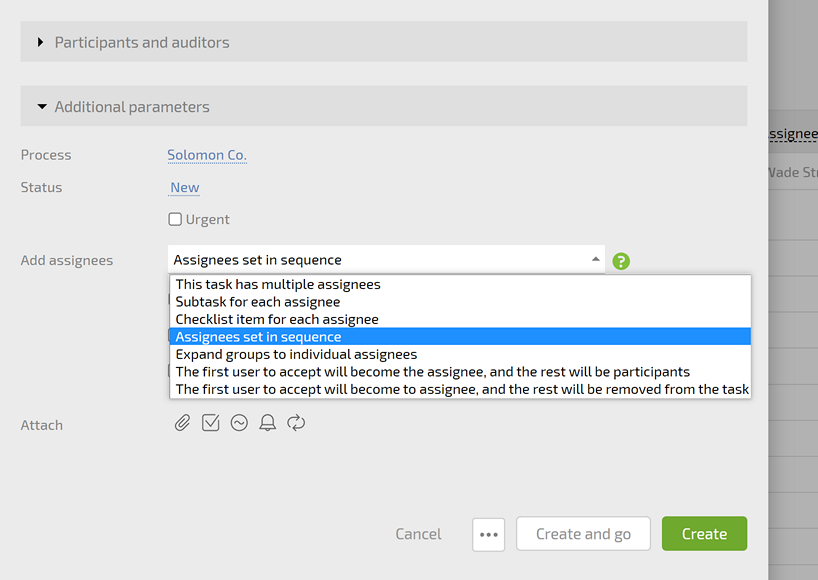Close the Add assignees dropdown via its arrow

click(x=596, y=260)
